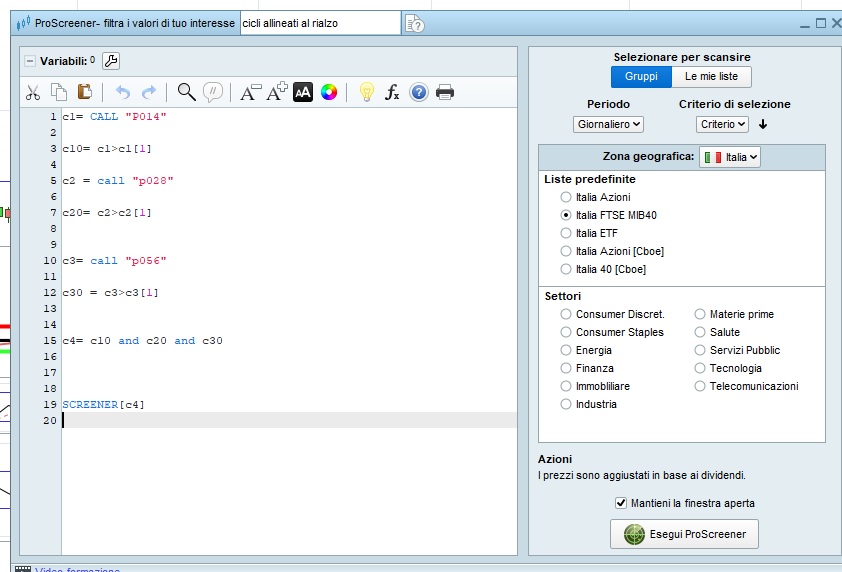842x572 pixels.
Task: Run the Esegui ProScreener button
Action: [x=685, y=534]
